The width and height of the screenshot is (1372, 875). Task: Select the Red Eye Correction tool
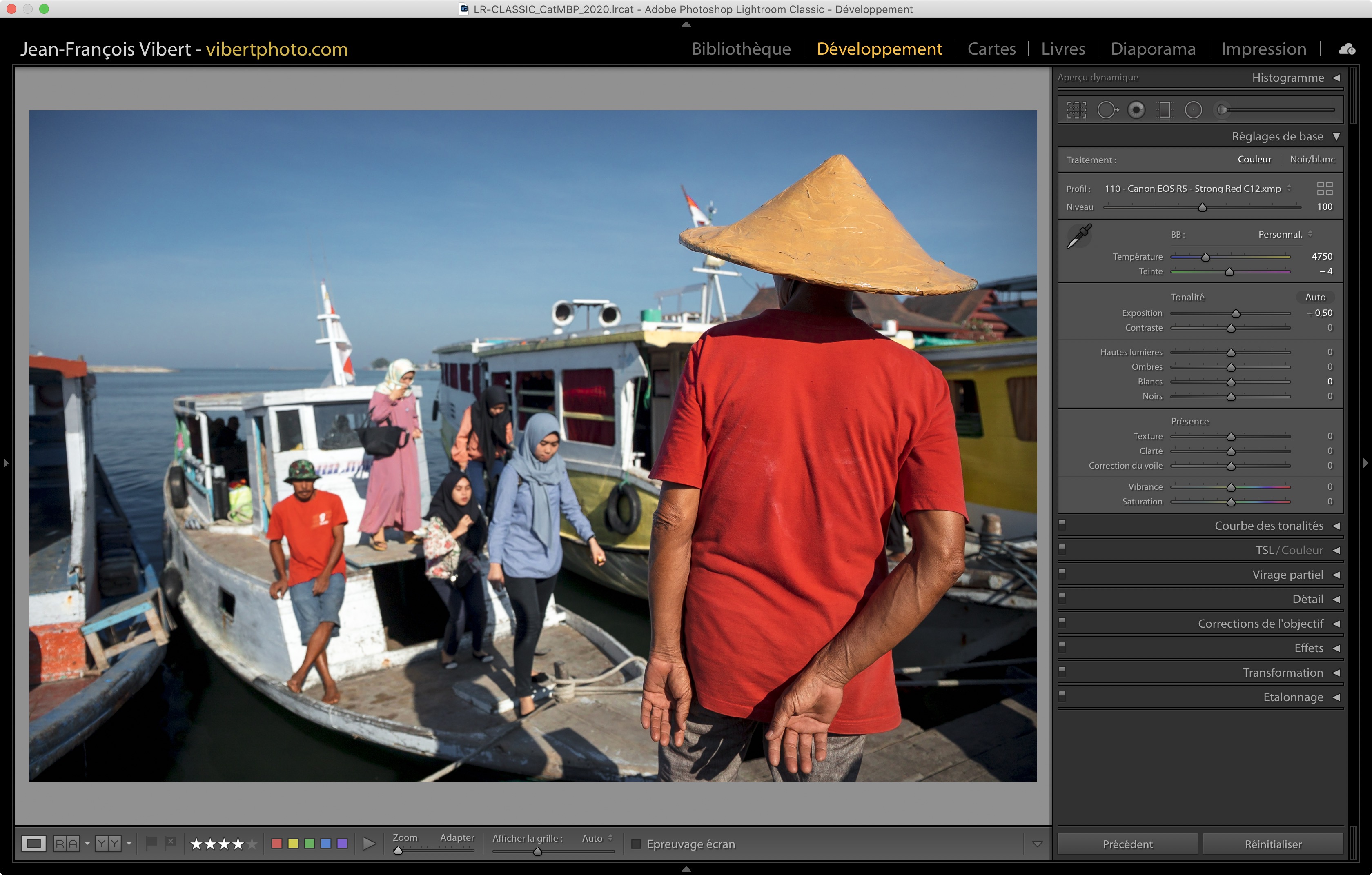[1136, 110]
